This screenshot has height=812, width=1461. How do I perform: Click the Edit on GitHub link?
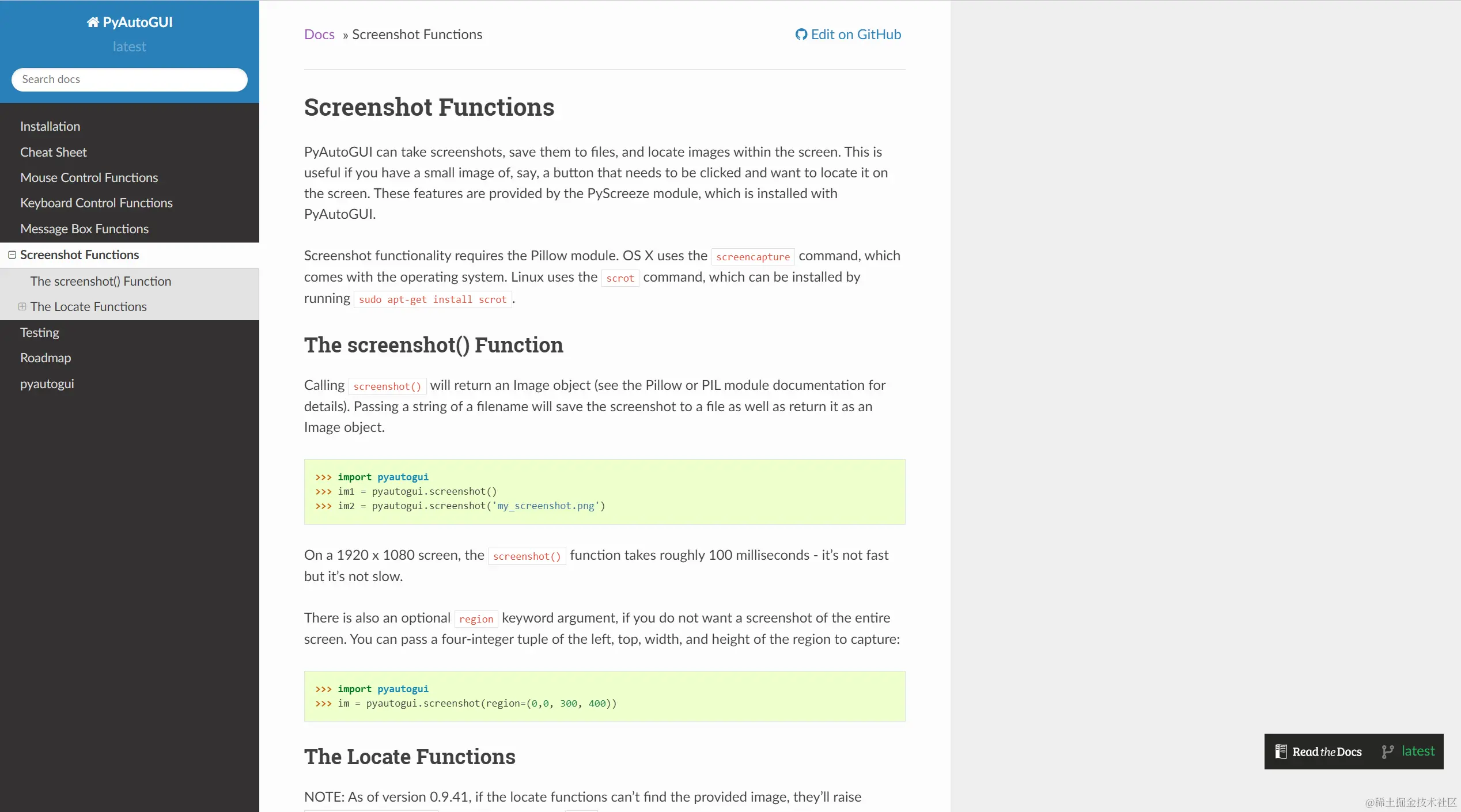[856, 35]
